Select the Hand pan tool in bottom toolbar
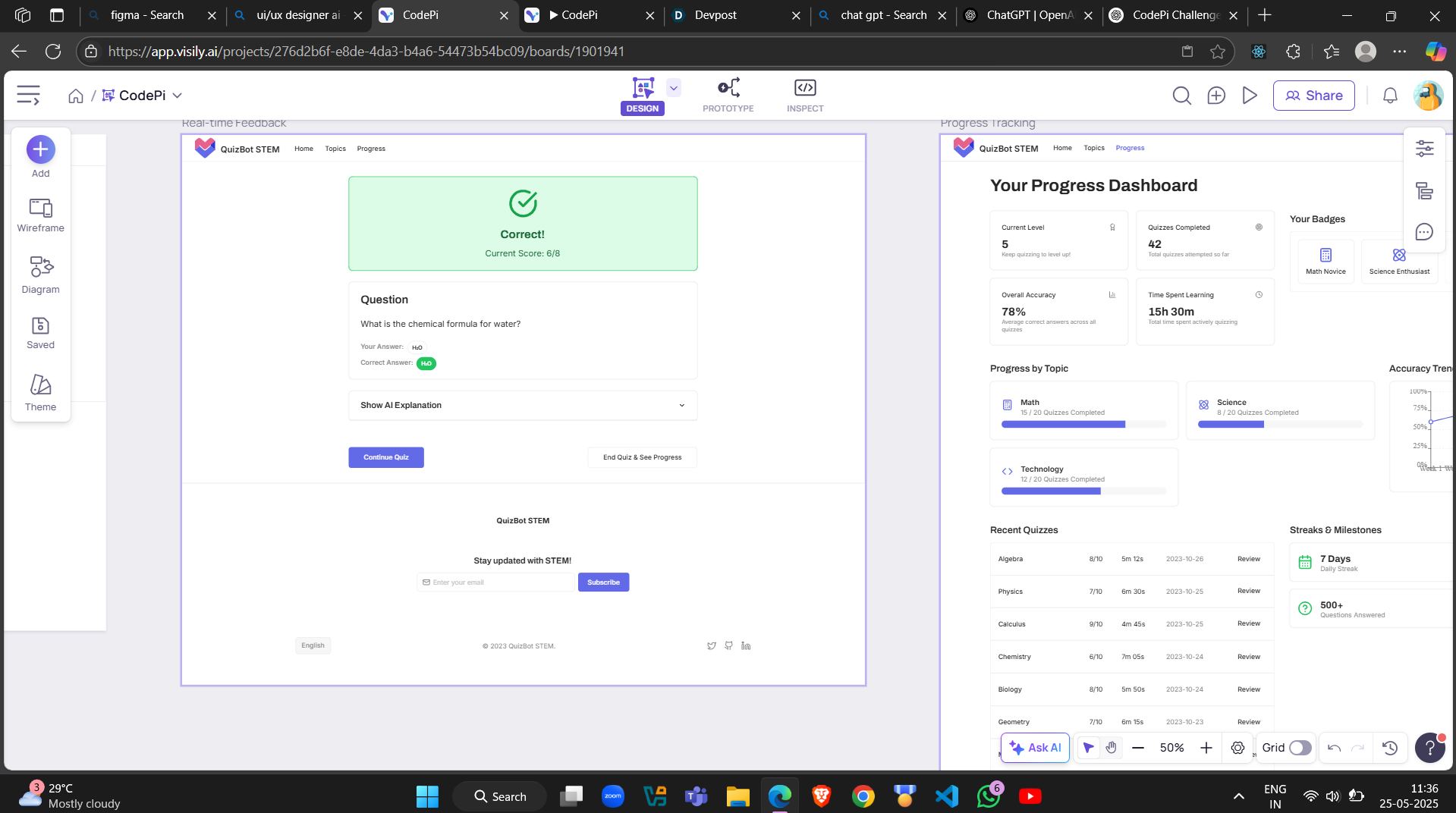The image size is (1456, 813). [x=1111, y=747]
